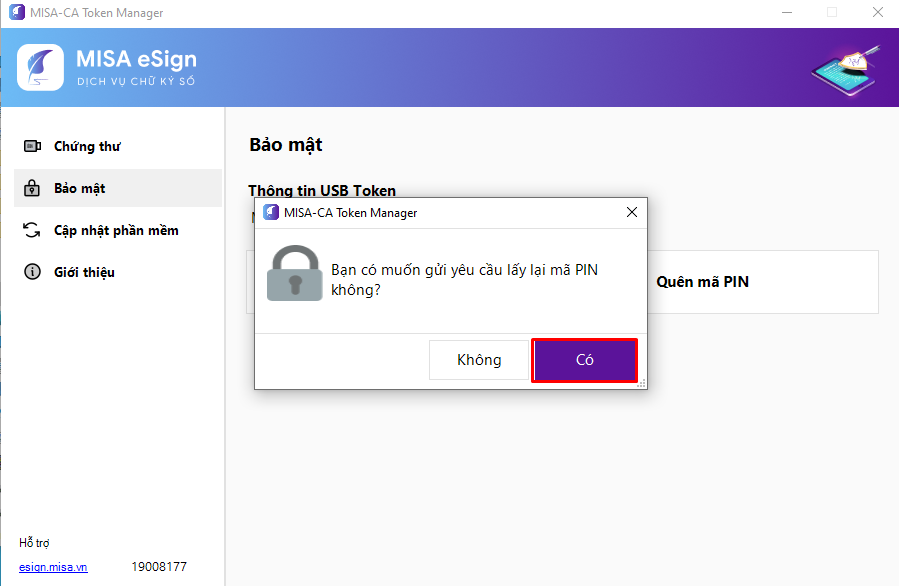Image resolution: width=899 pixels, height=586 pixels.
Task: Confirm with the Có button
Action: tap(584, 360)
